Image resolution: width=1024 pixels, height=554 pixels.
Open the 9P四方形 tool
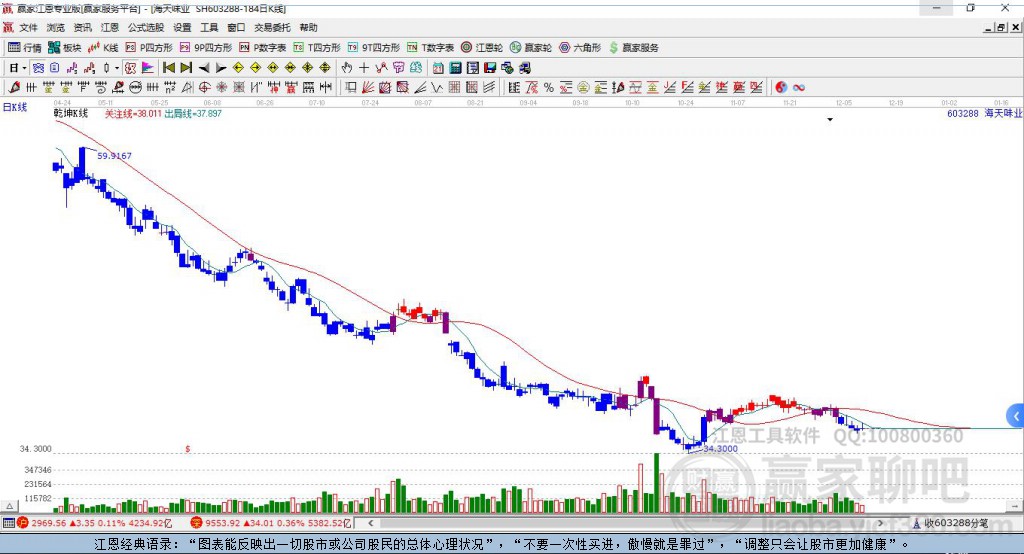[x=206, y=48]
